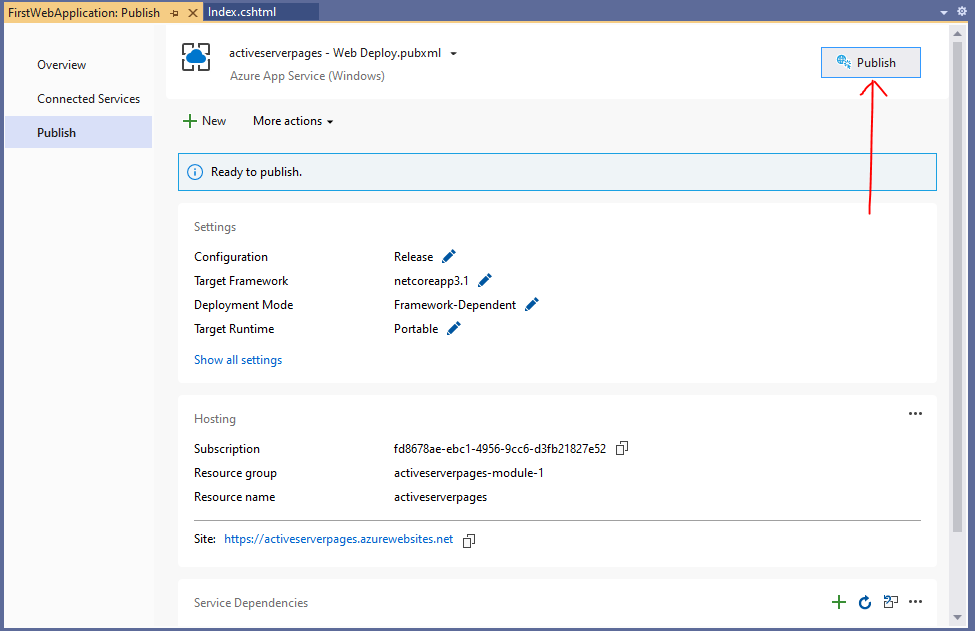Close the FirstWebApplication: Publish tab
Screen dimensions: 975x631
click(x=193, y=13)
